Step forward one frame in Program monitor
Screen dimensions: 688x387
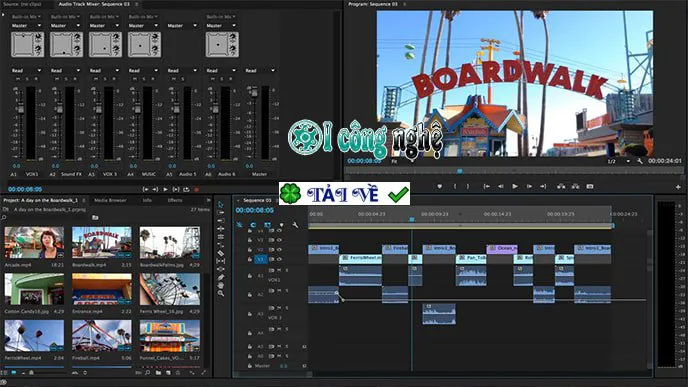tap(529, 186)
